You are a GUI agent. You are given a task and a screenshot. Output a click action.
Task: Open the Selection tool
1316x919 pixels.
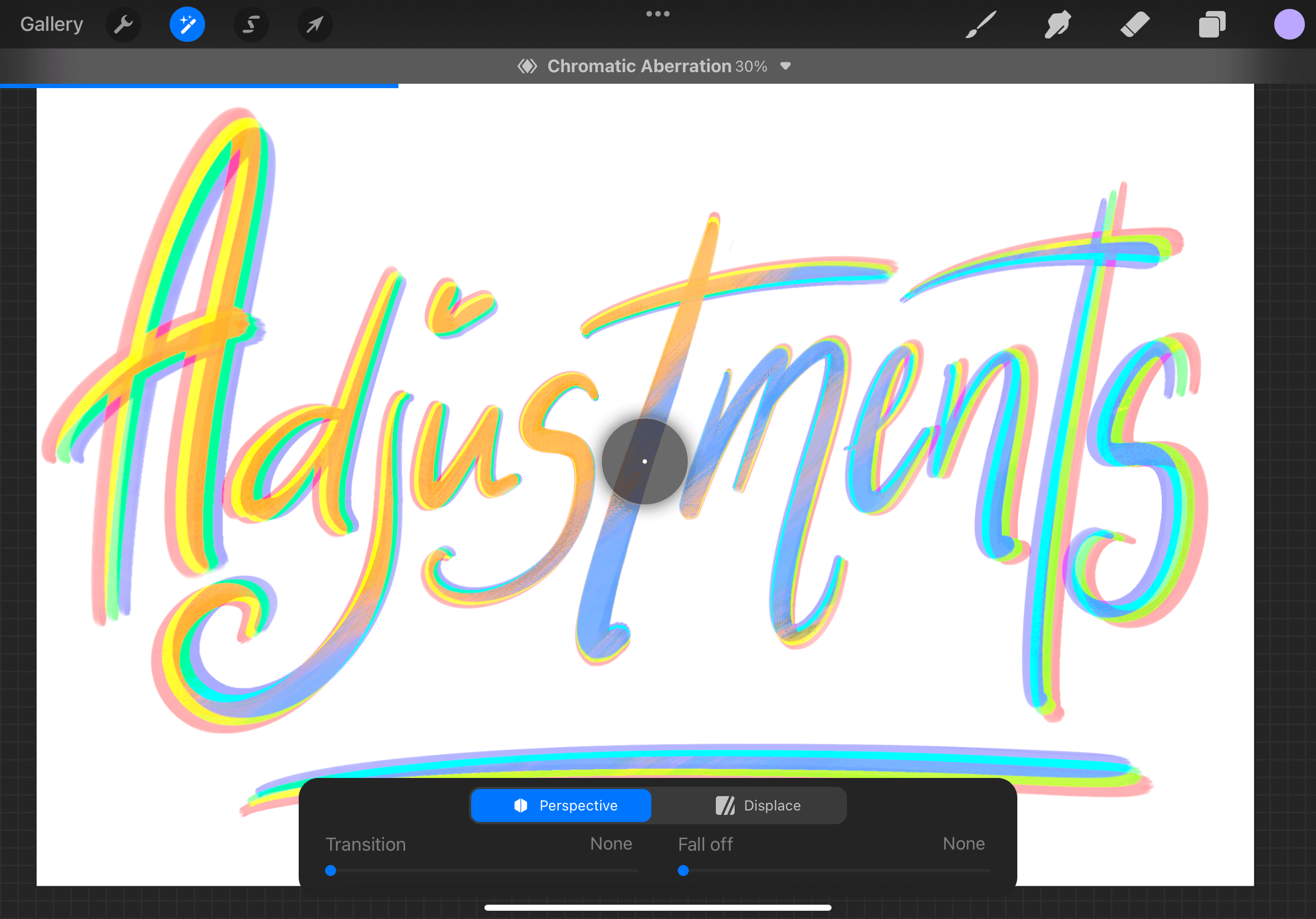(251, 25)
